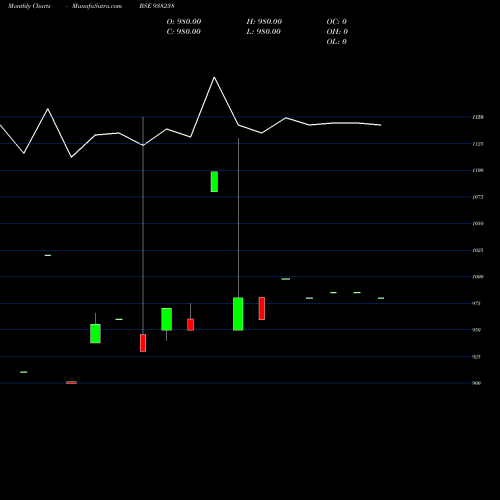This screenshot has width=500, height=500.
Task: Click the 1100 price axis label
Action: point(478,170)
